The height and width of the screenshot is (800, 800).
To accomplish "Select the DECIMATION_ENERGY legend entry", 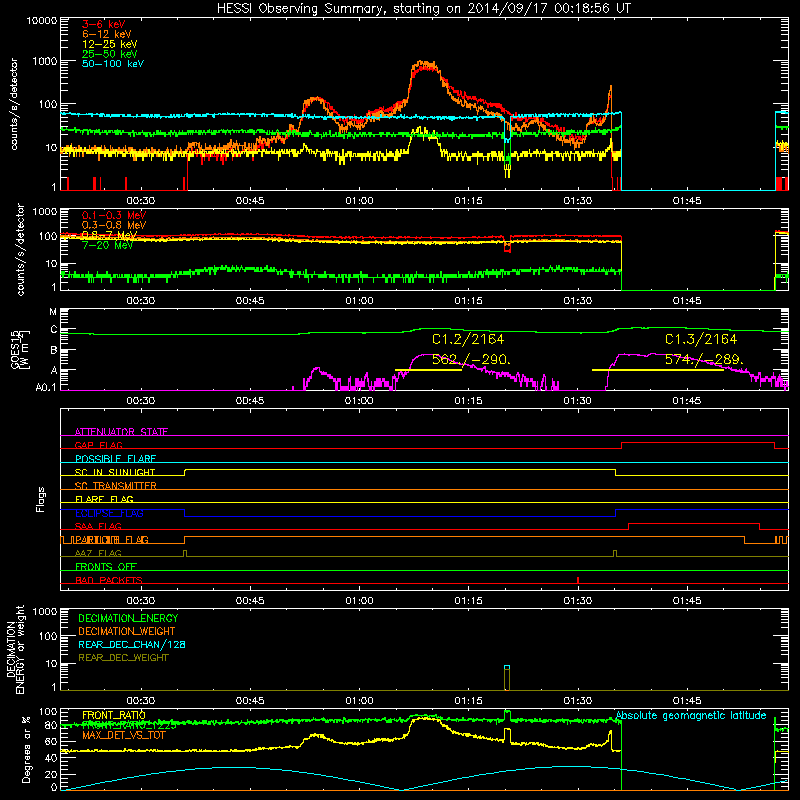I will click(x=128, y=618).
